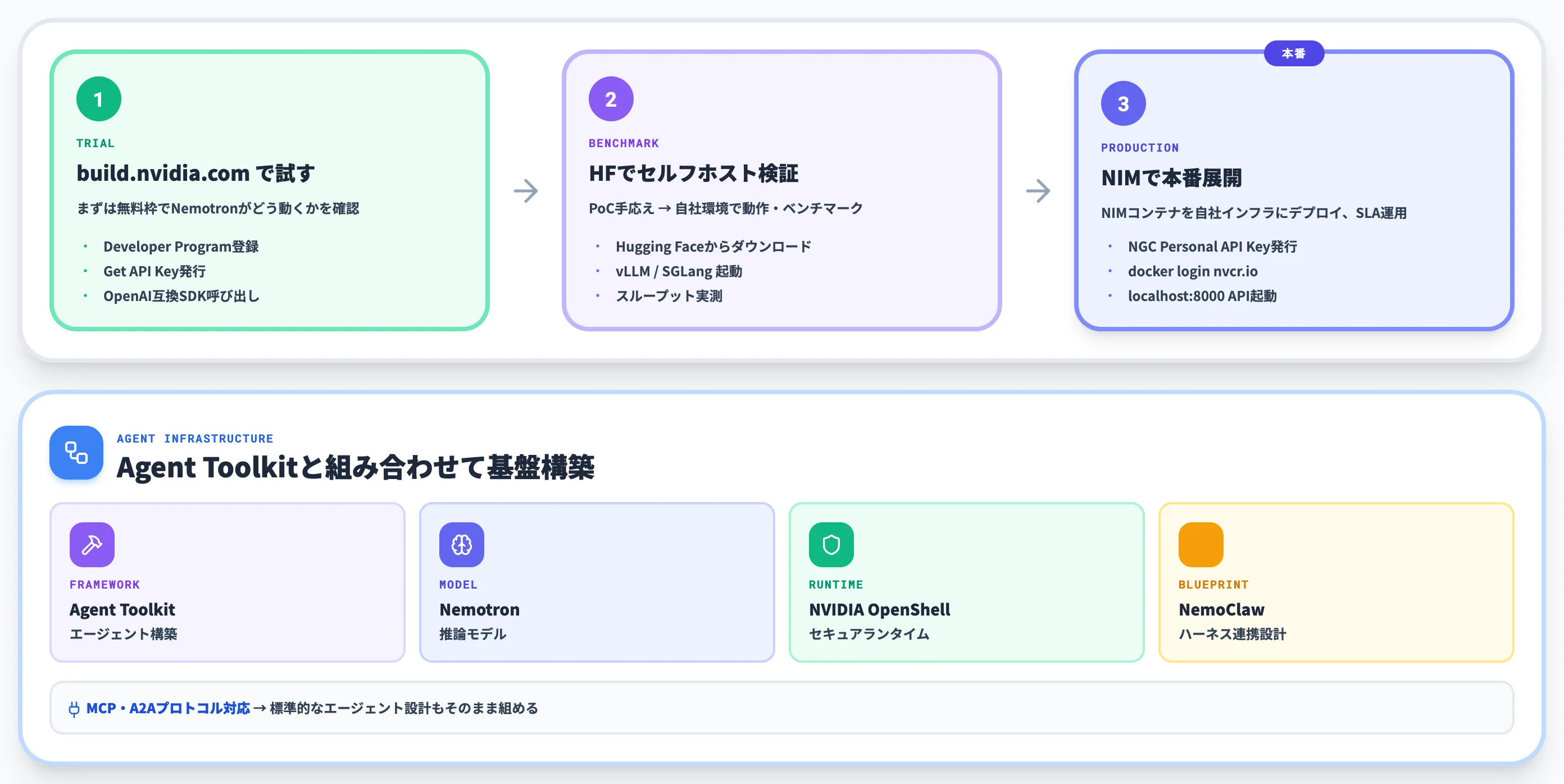Click the MODEL label
Image resolution: width=1564 pixels, height=784 pixels.
tap(458, 585)
